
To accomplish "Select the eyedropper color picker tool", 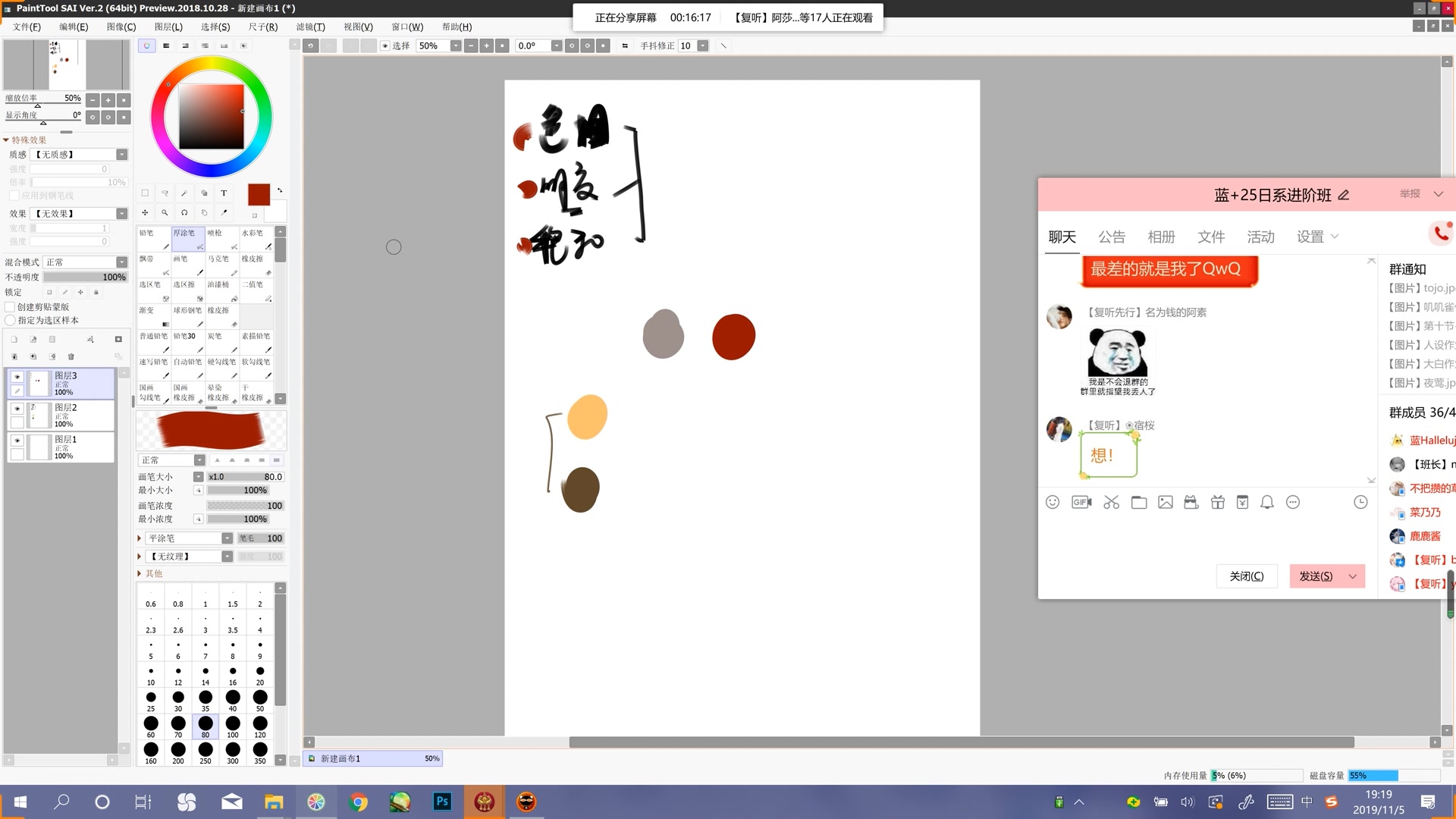I will click(224, 213).
